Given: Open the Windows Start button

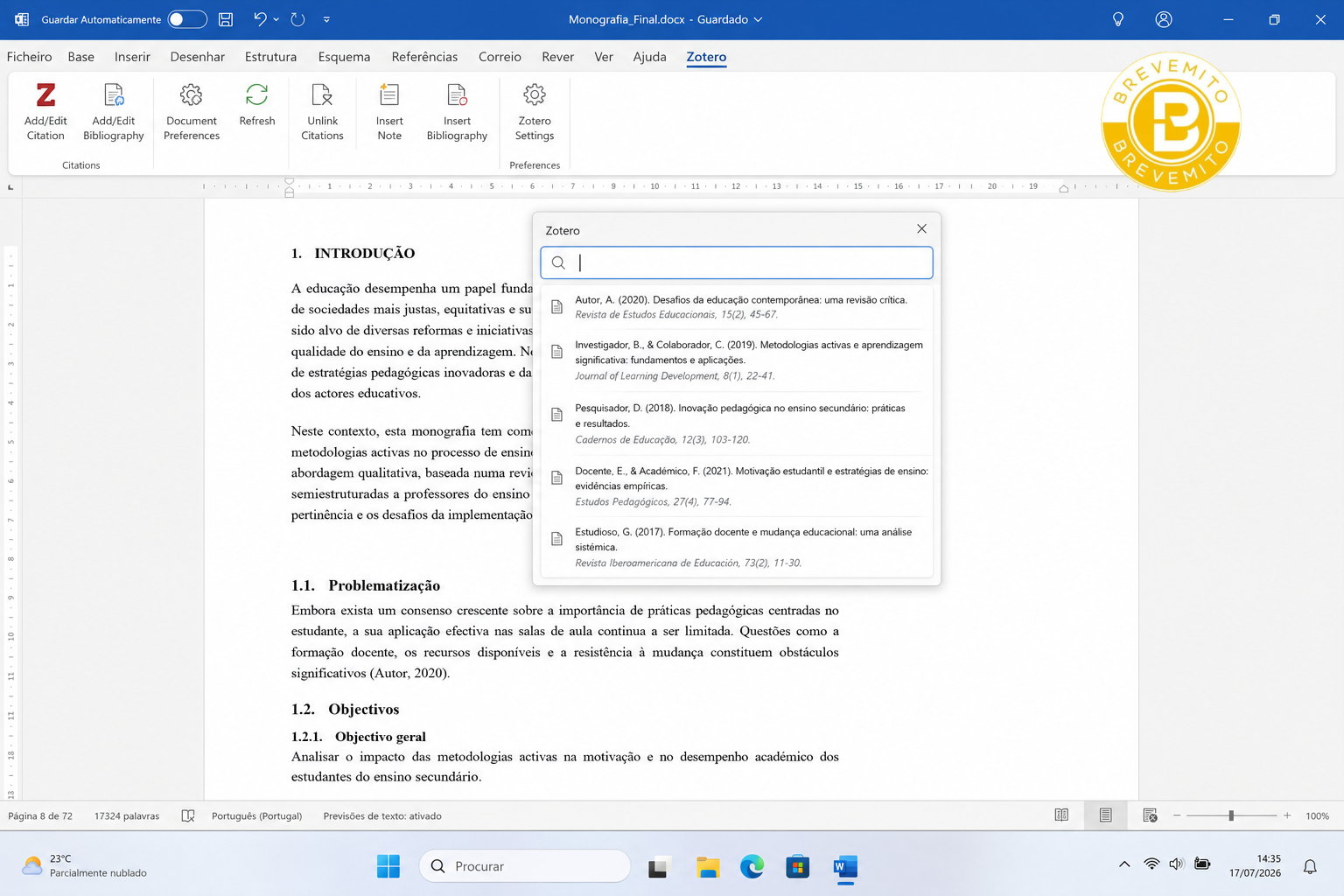Looking at the screenshot, I should [388, 866].
